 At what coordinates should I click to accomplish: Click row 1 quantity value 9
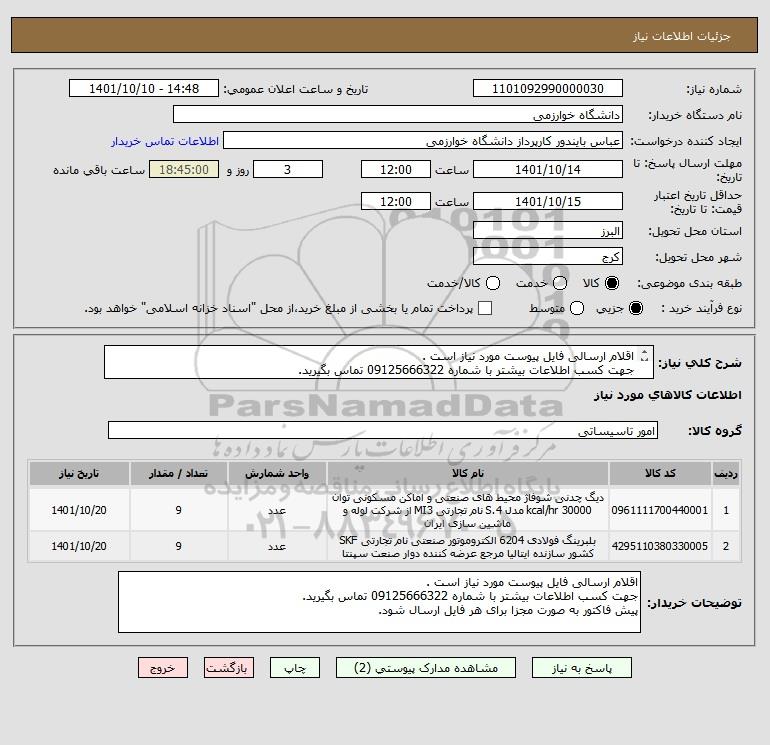(179, 510)
